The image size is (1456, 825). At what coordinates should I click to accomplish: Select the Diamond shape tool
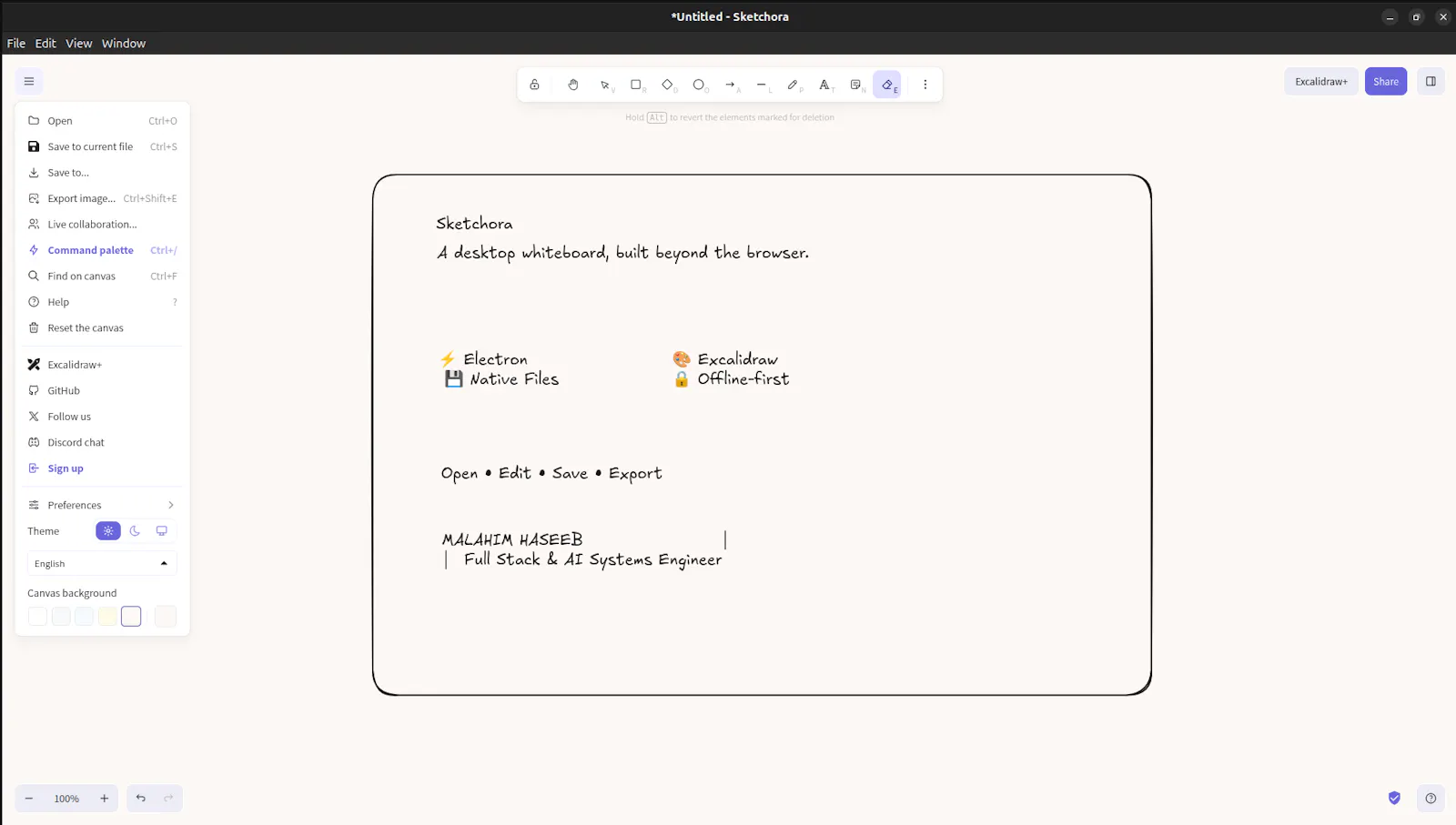(668, 85)
